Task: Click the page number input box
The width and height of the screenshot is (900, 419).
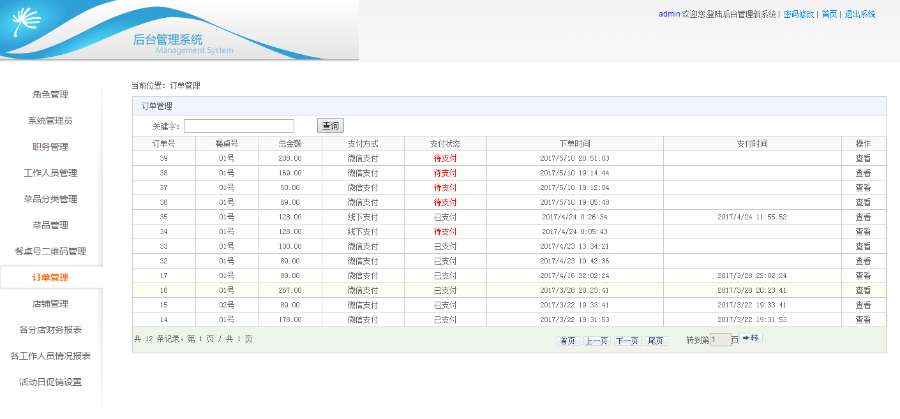Action: point(720,340)
